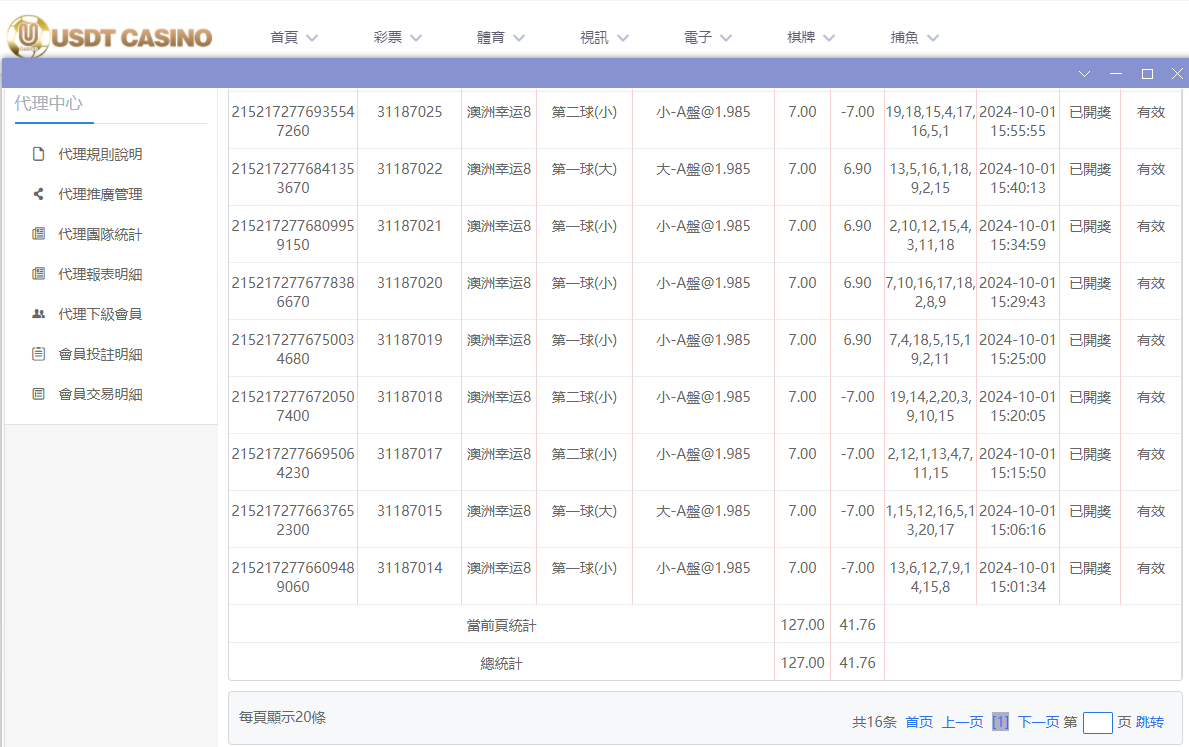Select the 捕魚 navigation menu
1189x747 pixels.
click(915, 38)
